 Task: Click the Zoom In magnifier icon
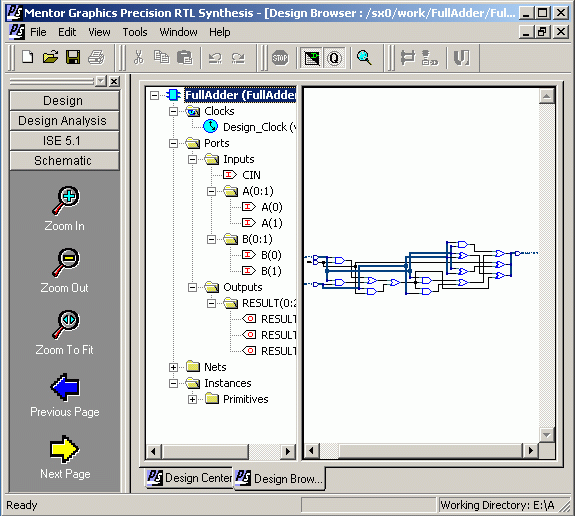tap(65, 201)
